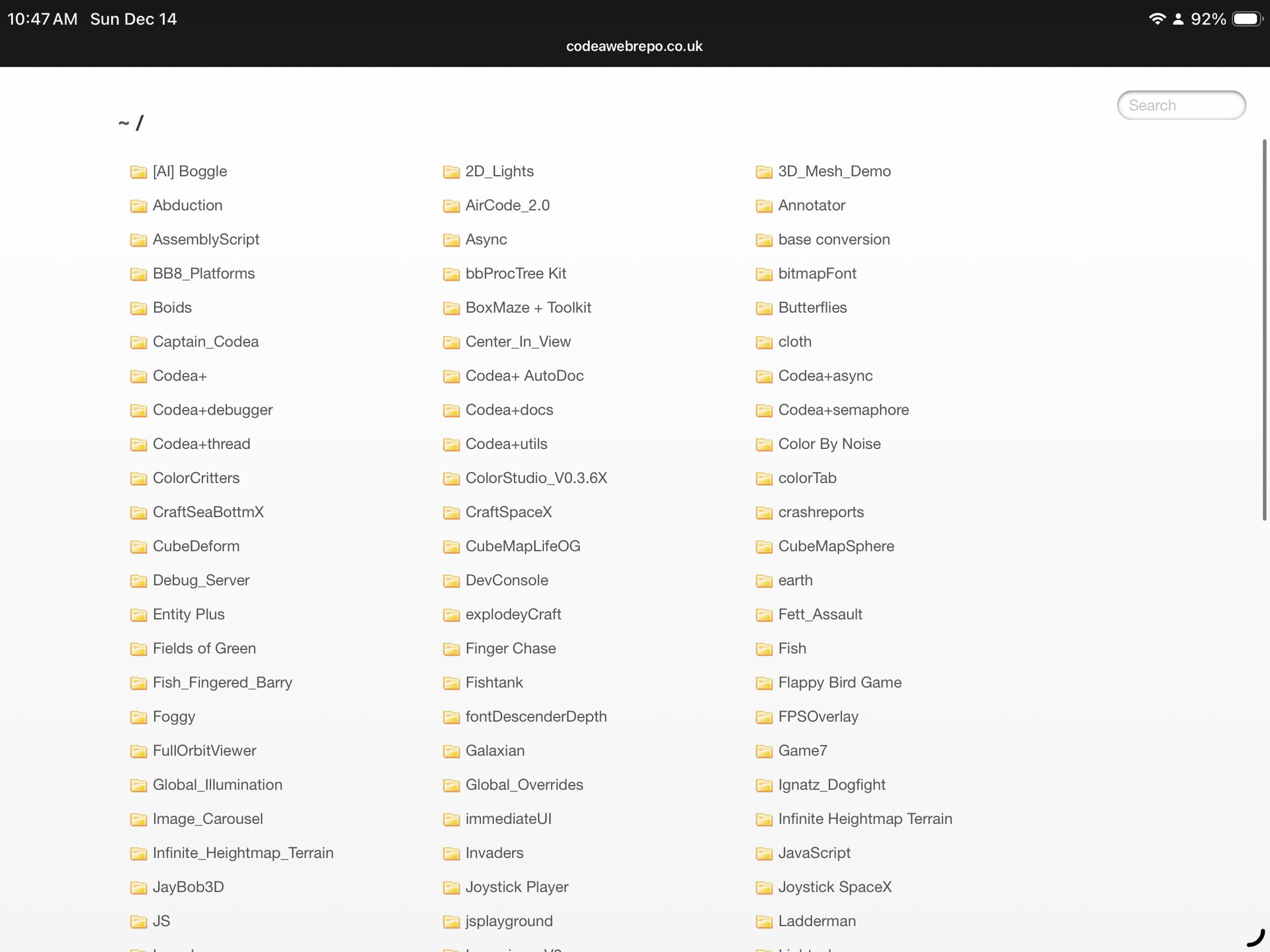This screenshot has width=1270, height=952.
Task: Open the Joystick Player folder
Action: pos(517,887)
